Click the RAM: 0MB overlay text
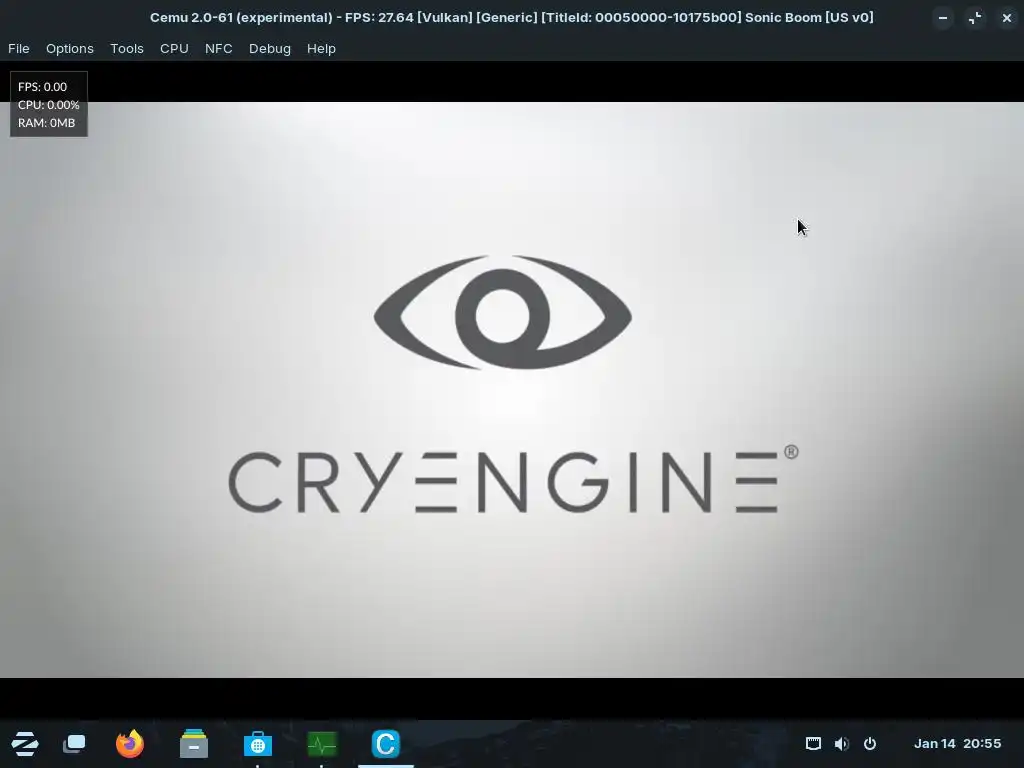 (x=46, y=122)
